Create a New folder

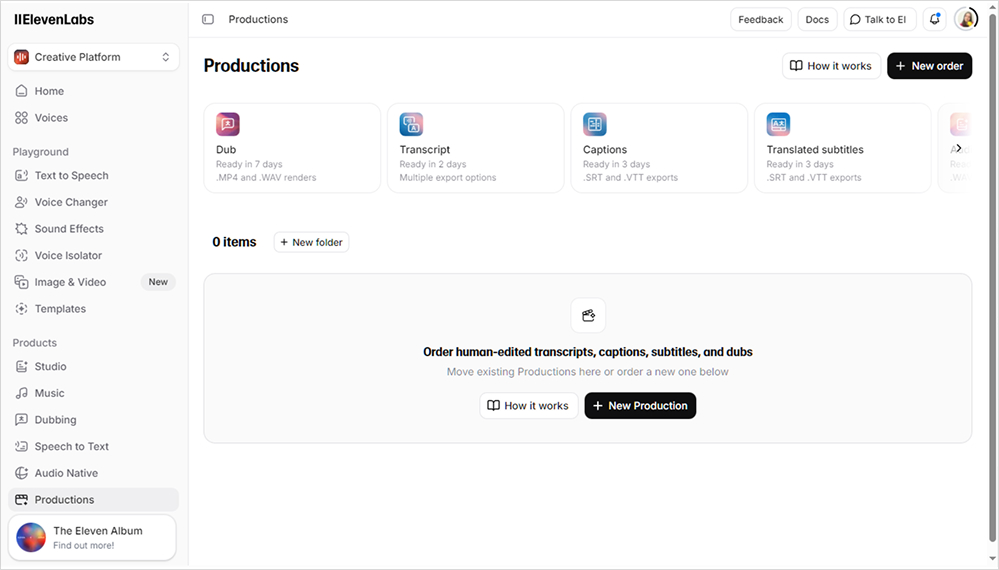(x=311, y=242)
